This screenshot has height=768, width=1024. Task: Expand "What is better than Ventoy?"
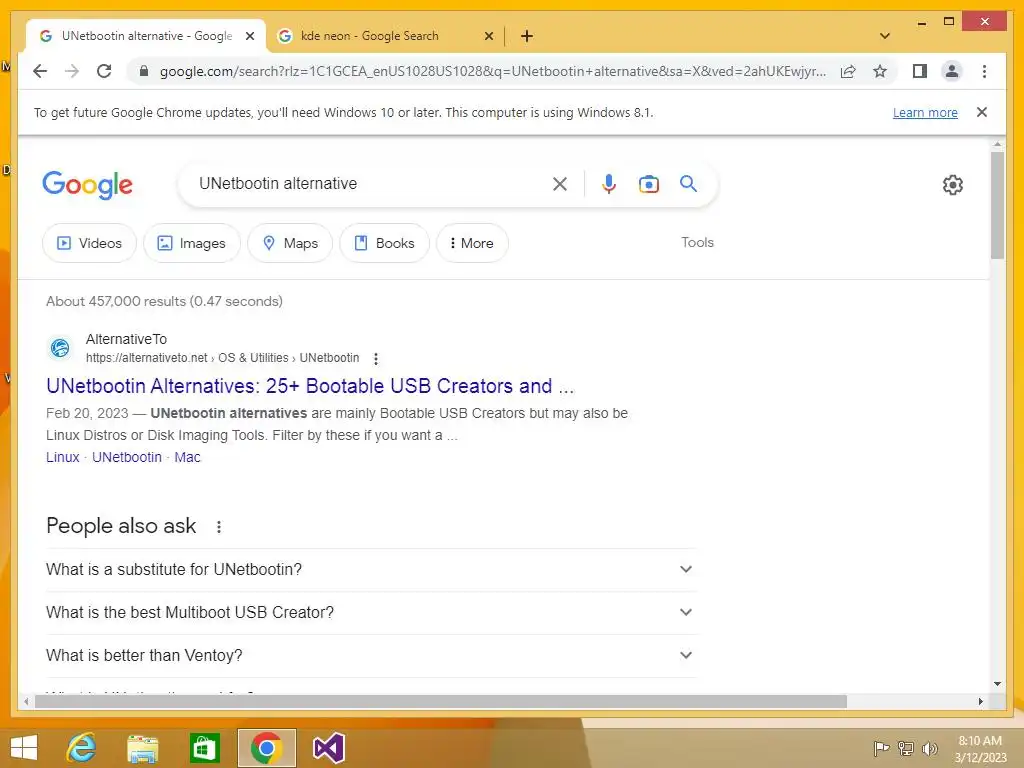pos(371,656)
